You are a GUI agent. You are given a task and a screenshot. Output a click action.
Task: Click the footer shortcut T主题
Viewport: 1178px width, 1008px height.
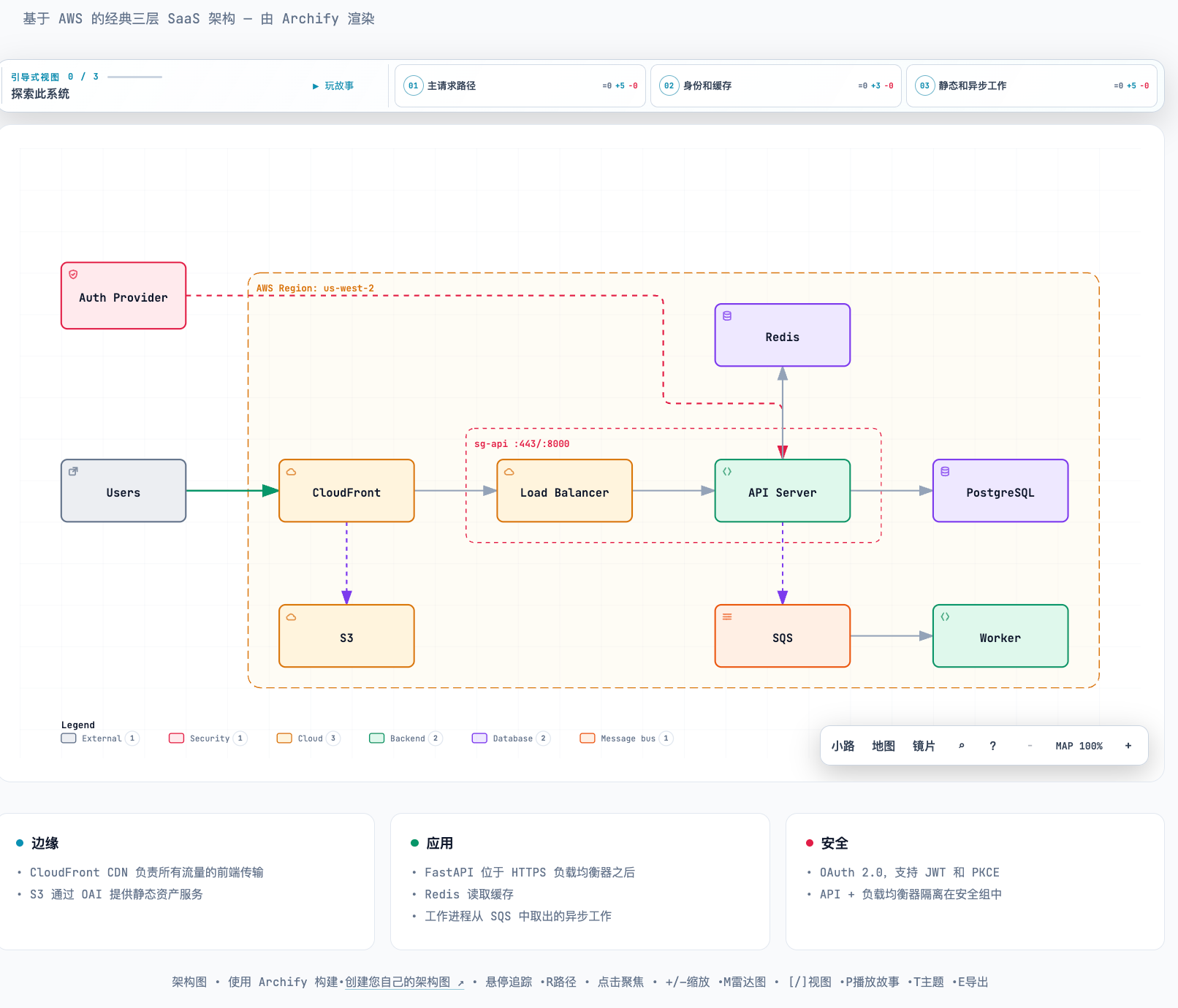(929, 982)
